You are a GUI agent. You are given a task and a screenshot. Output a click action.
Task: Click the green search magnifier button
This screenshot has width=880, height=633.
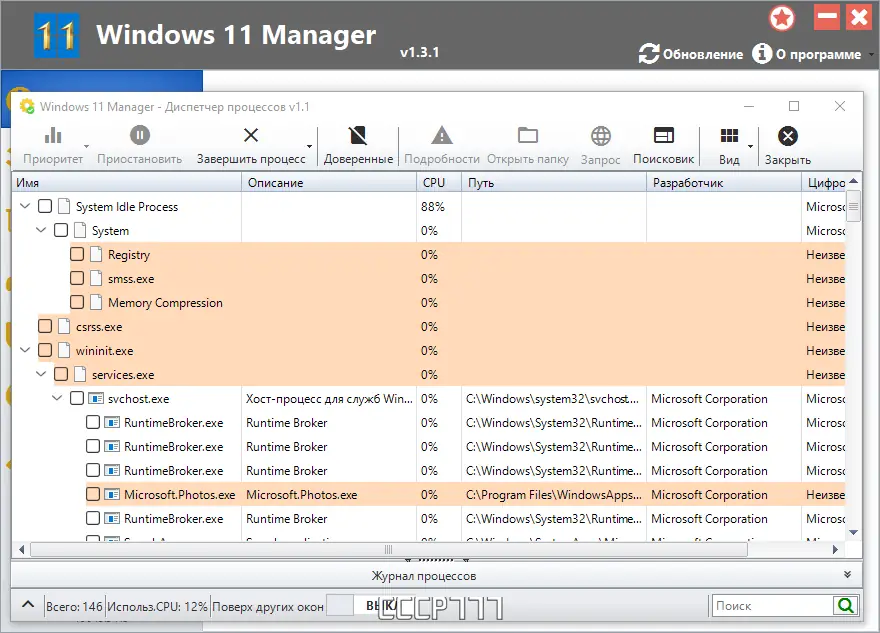[845, 605]
